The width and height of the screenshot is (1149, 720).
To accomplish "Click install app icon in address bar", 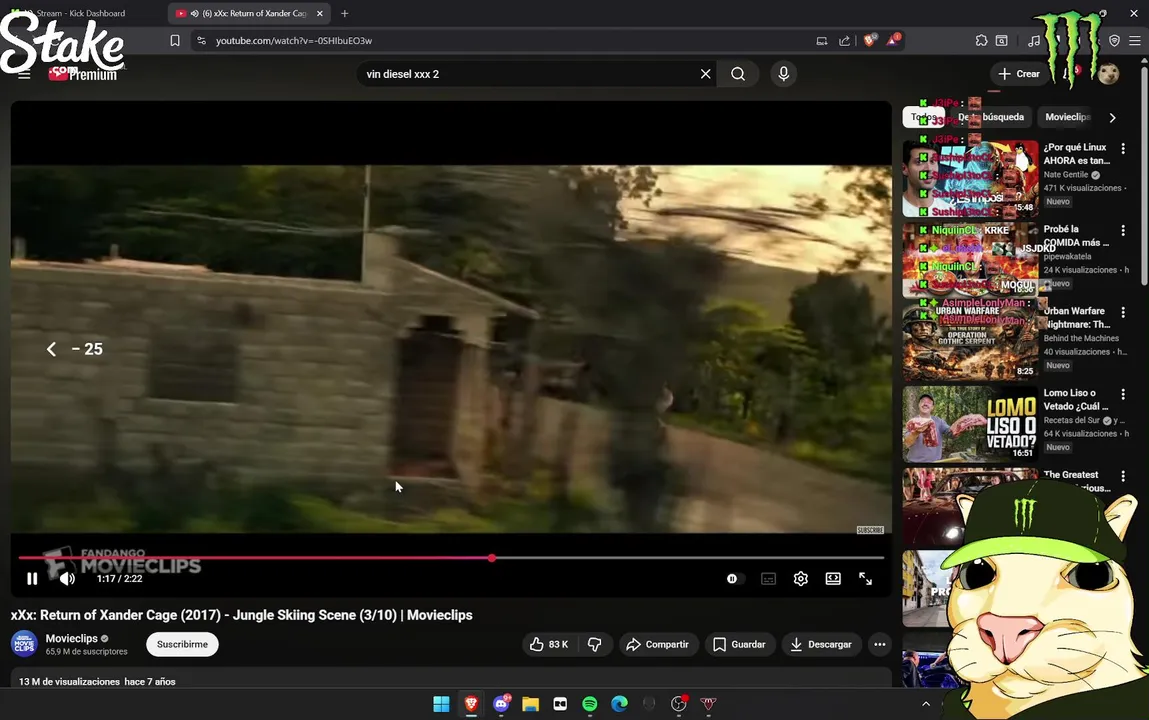I will 822,41.
